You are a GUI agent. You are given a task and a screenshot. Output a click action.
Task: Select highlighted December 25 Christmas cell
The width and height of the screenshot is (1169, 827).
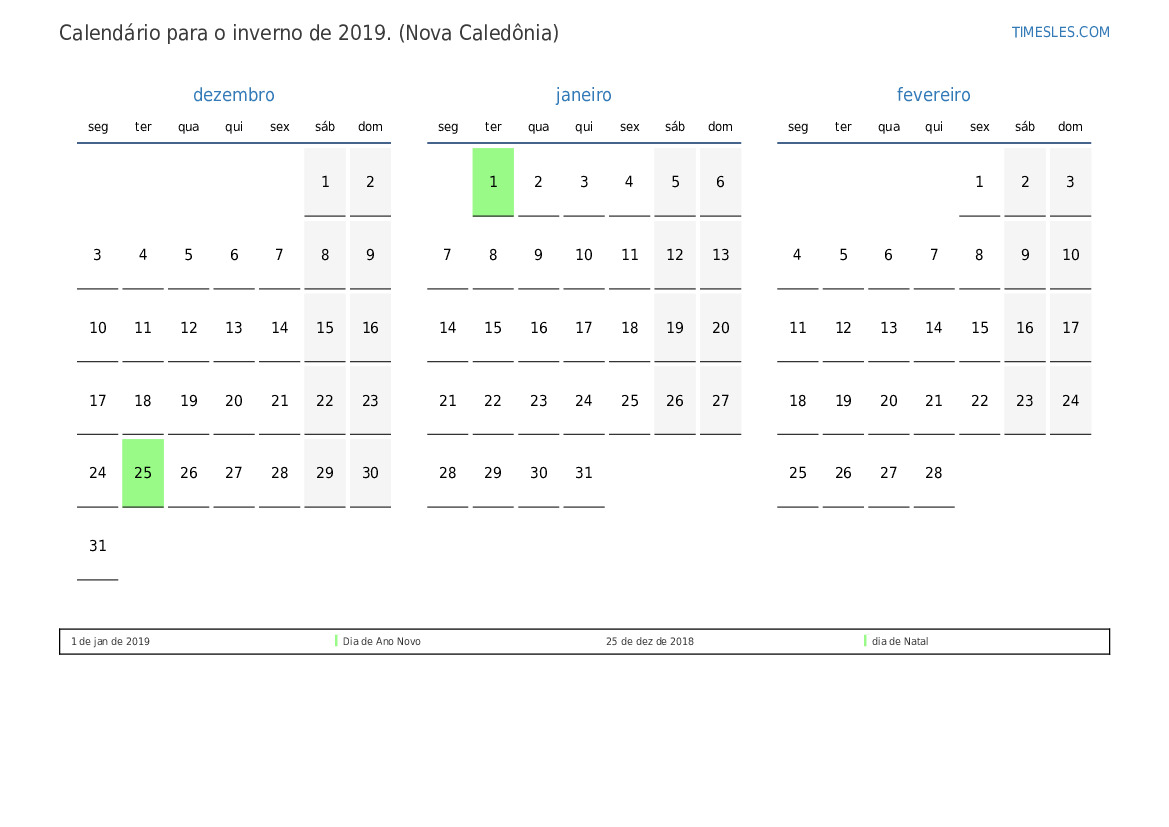[142, 473]
